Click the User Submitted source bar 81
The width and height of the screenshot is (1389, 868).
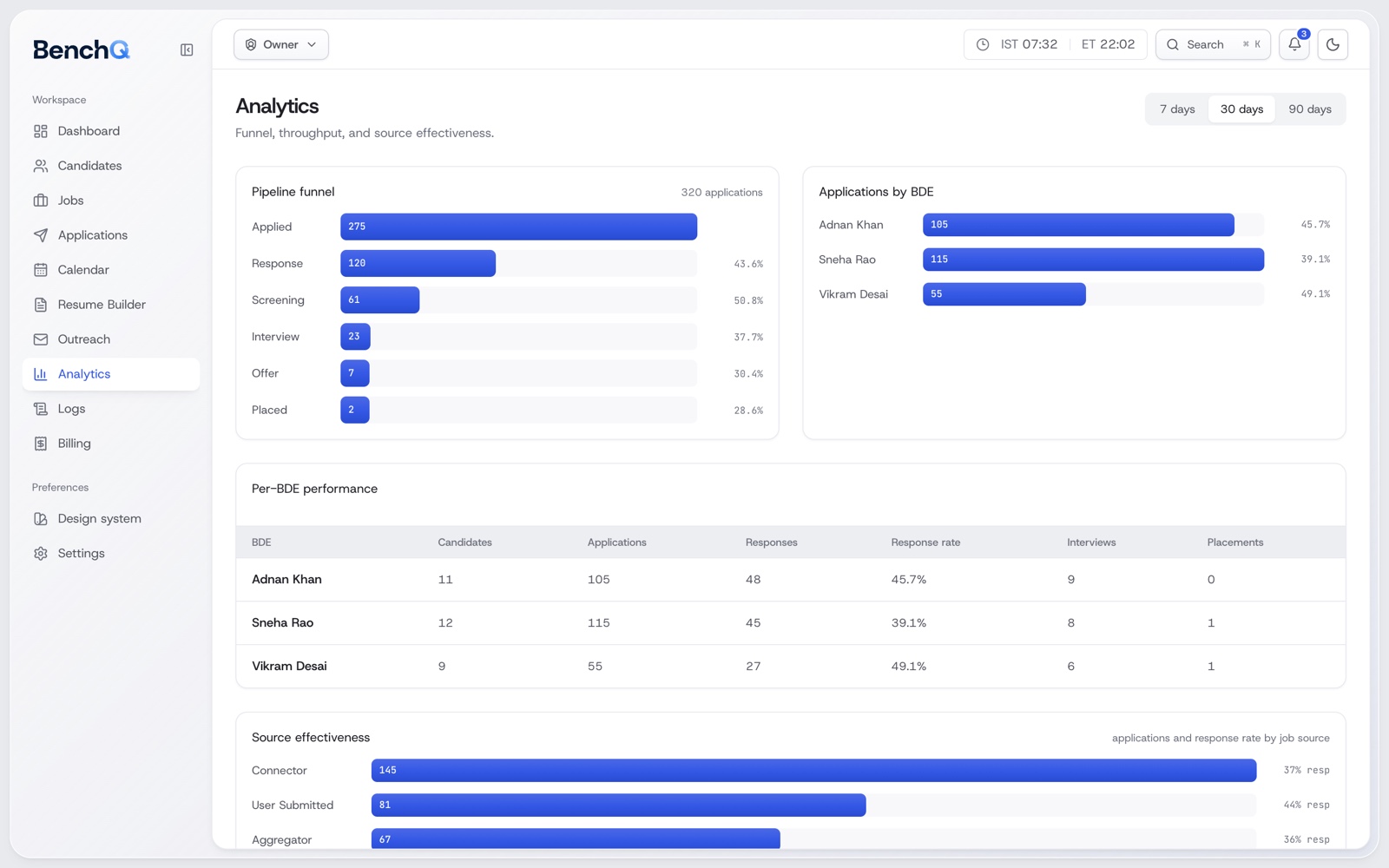tap(618, 806)
